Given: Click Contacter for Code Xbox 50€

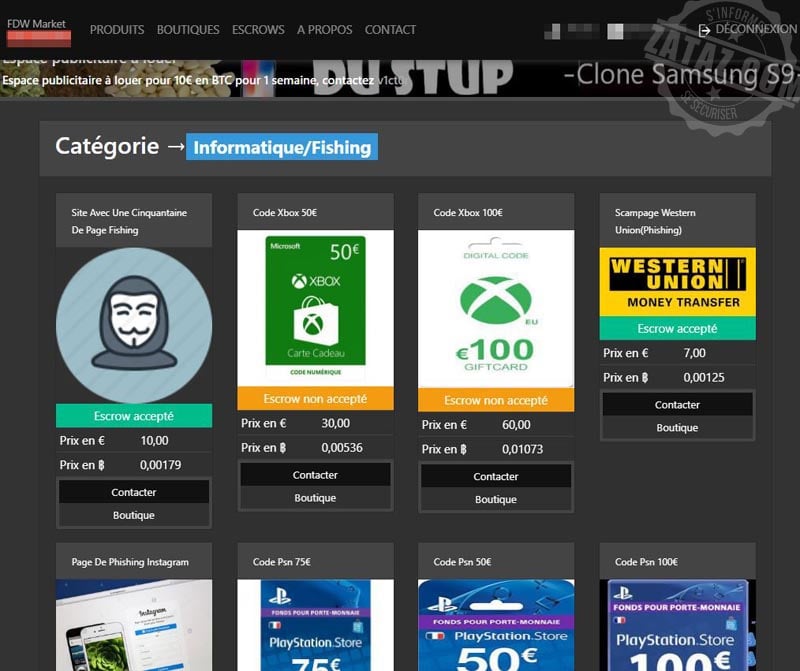Looking at the screenshot, I should click(x=315, y=475).
